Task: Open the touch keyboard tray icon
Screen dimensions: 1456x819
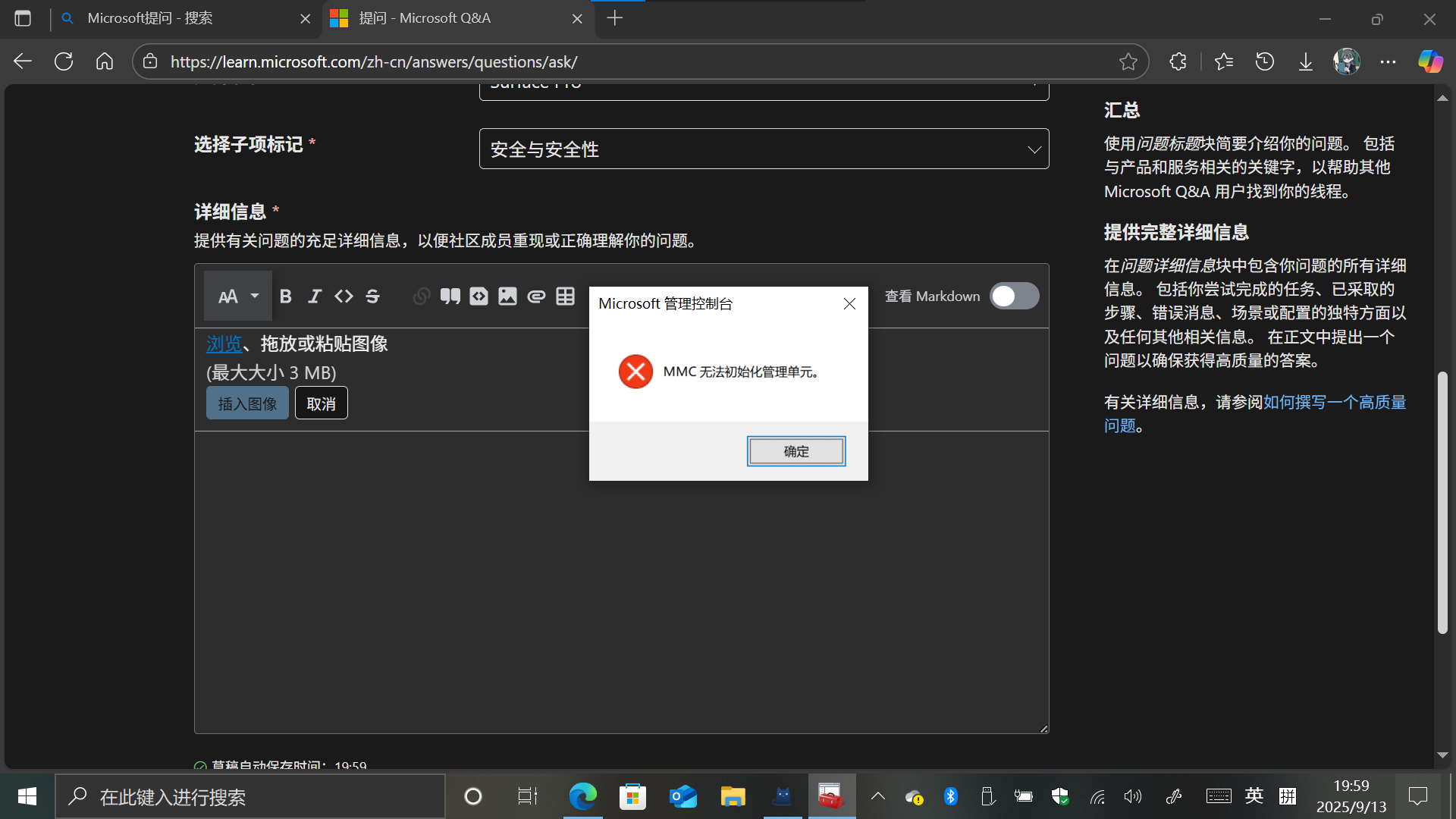Action: (x=1219, y=796)
